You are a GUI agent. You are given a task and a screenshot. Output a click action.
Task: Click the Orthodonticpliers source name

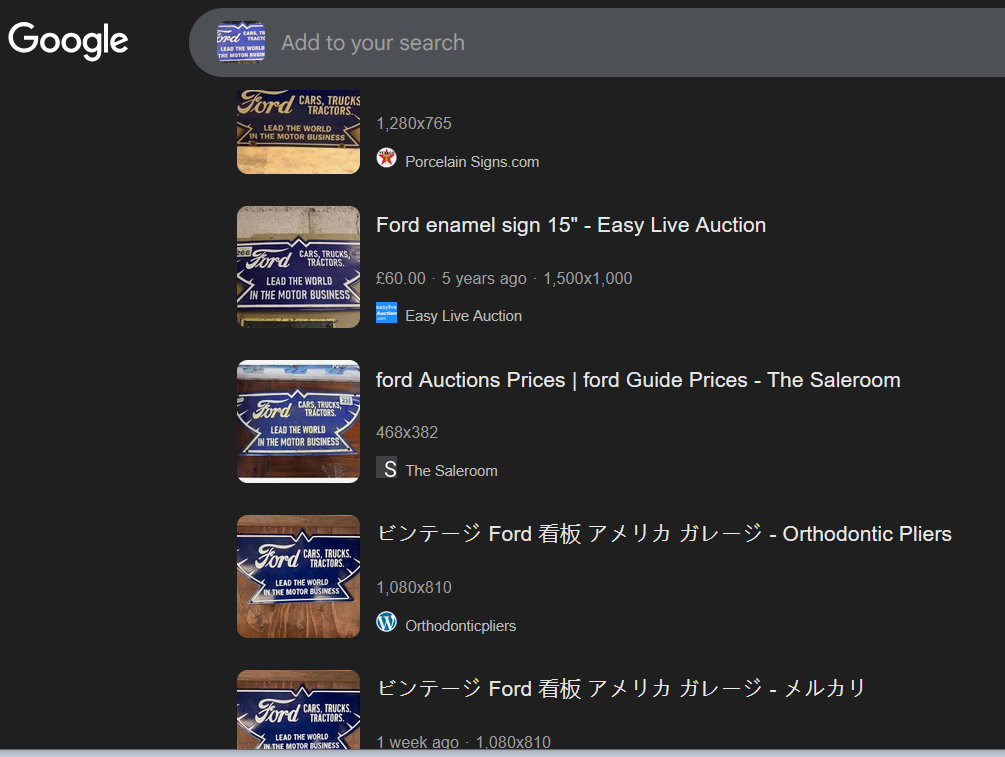click(460, 626)
